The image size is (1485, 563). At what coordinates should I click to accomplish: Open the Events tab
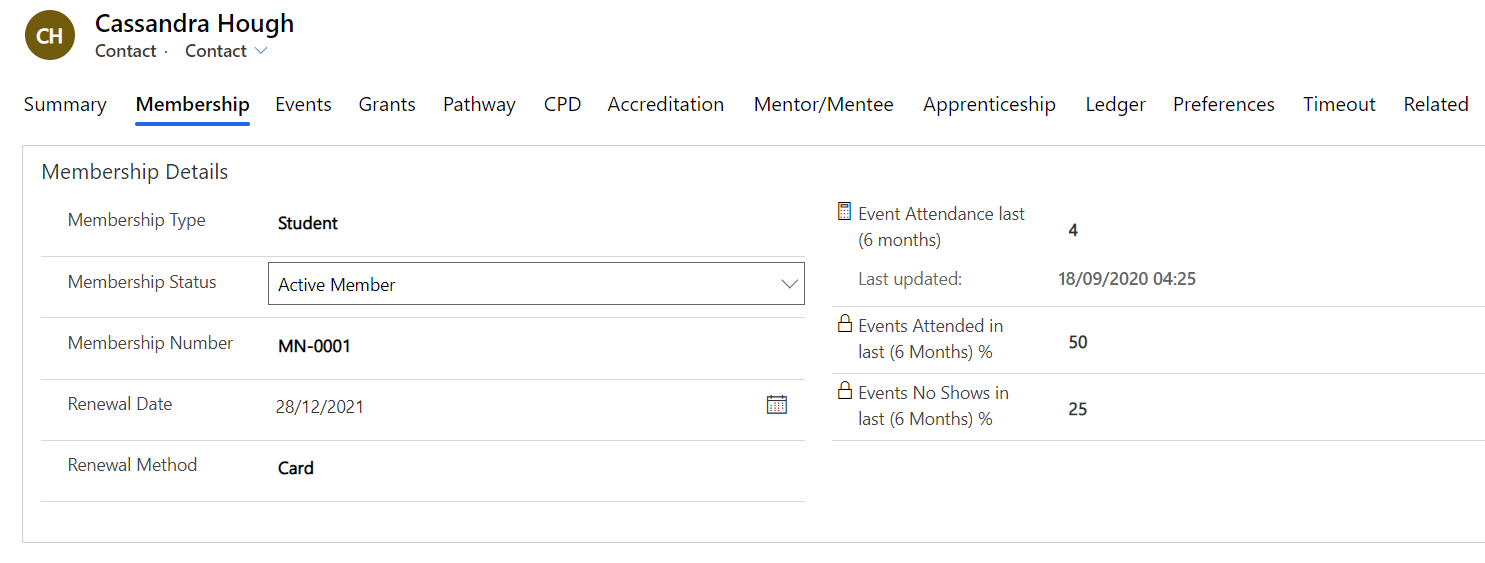click(303, 104)
